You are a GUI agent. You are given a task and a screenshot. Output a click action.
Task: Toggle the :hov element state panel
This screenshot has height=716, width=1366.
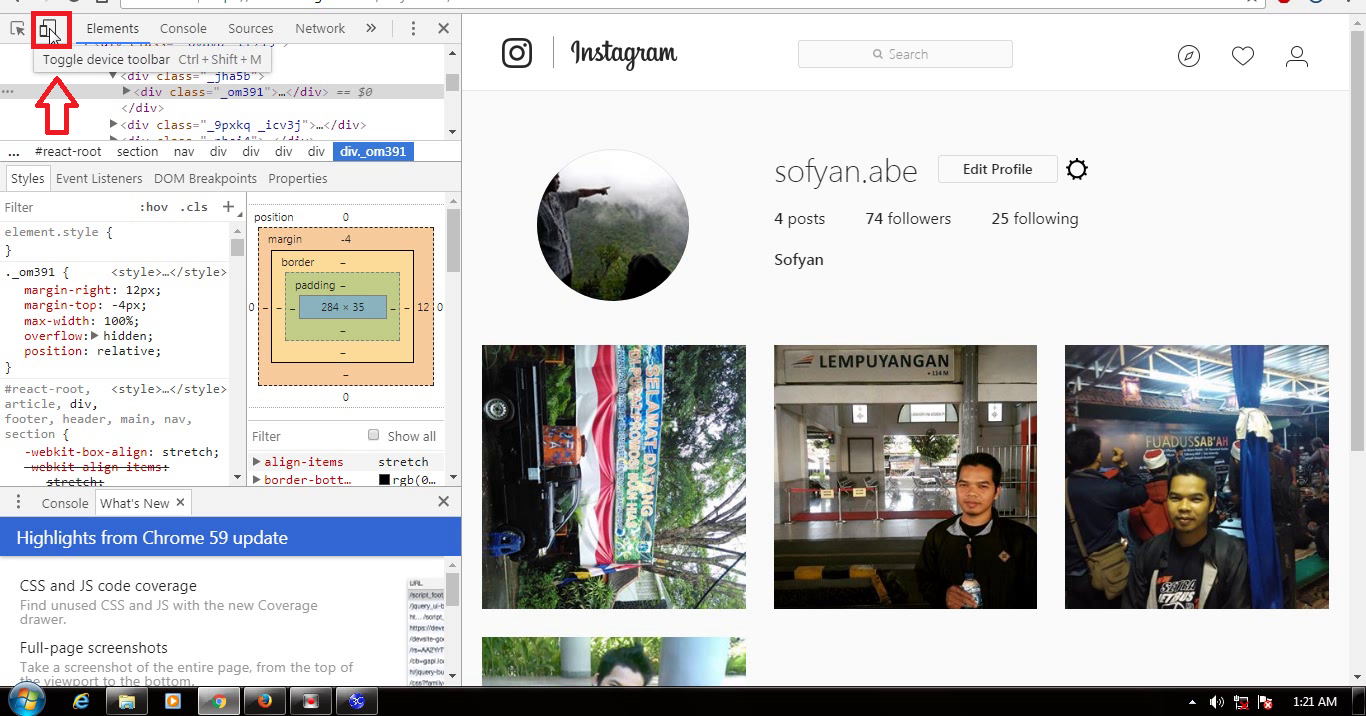(x=154, y=207)
